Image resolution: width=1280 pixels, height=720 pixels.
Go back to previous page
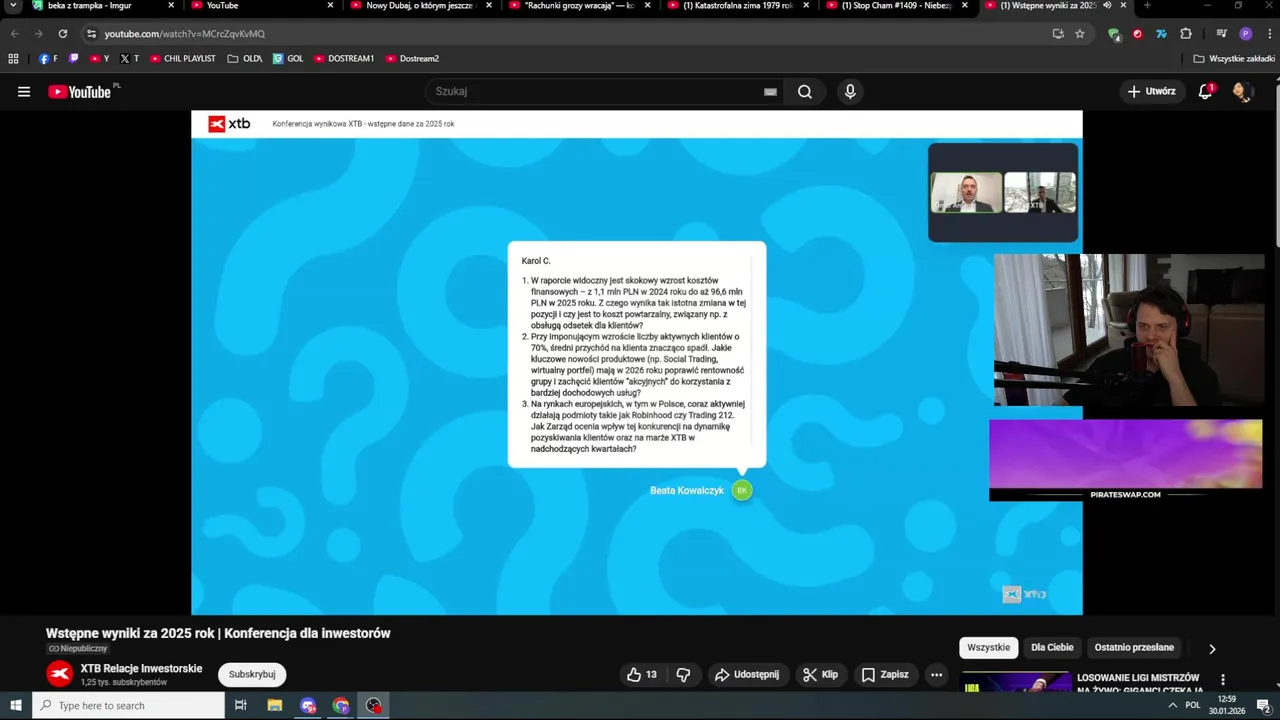click(14, 34)
